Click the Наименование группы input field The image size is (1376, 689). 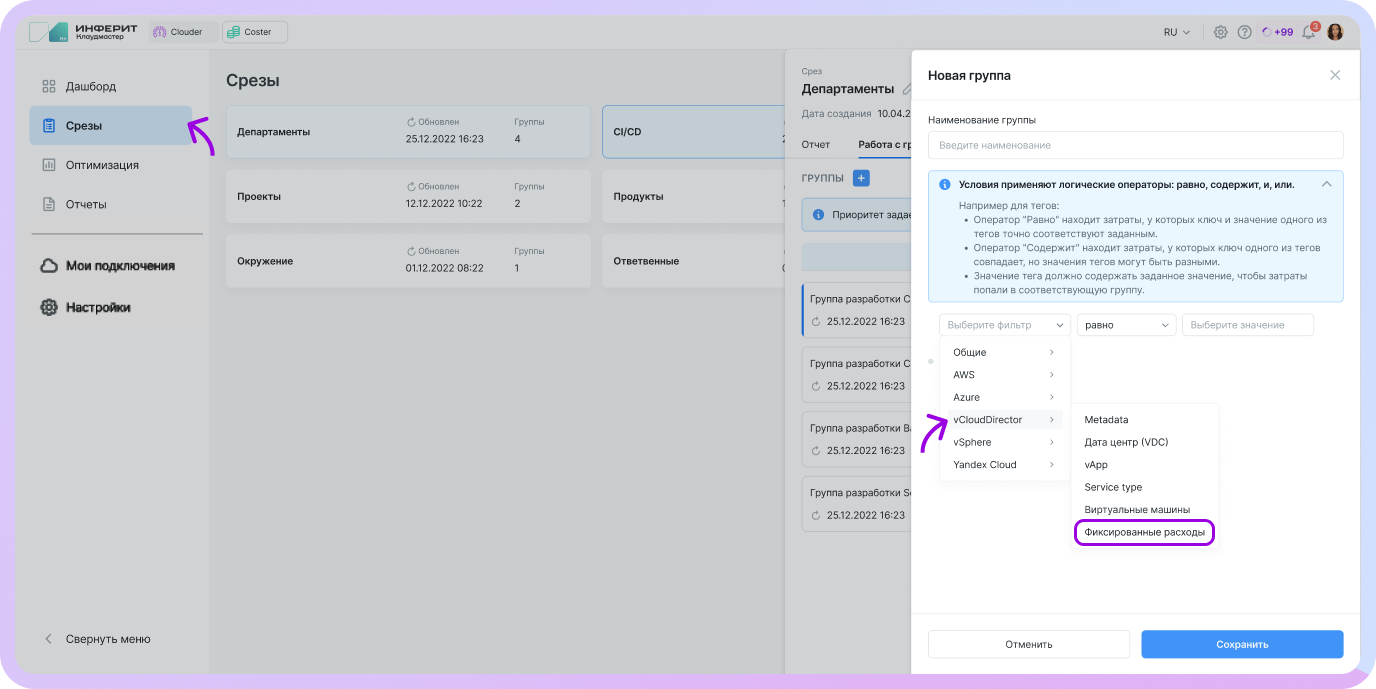tap(1135, 145)
